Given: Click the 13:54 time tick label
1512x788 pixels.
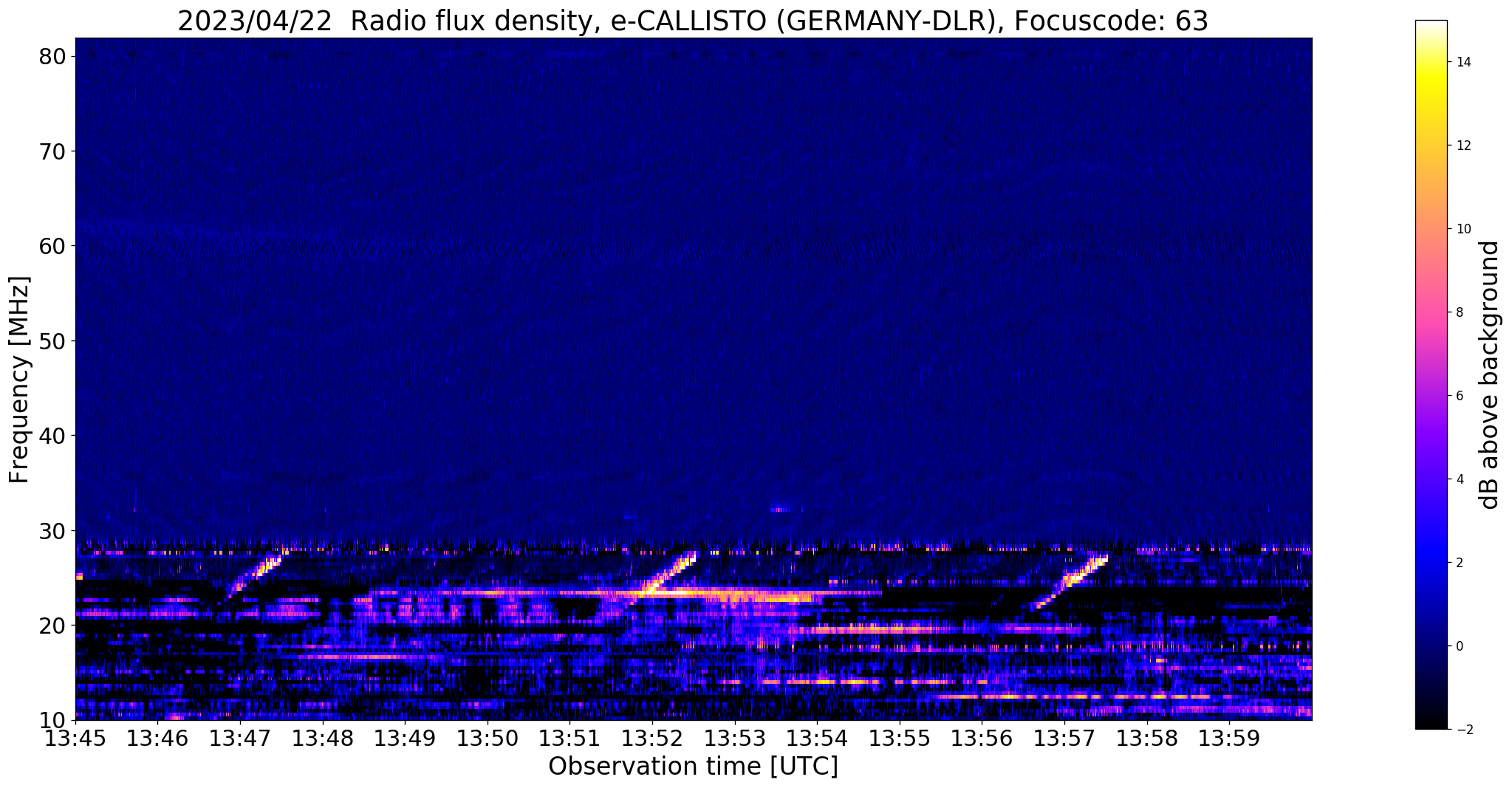Looking at the screenshot, I should [x=817, y=738].
